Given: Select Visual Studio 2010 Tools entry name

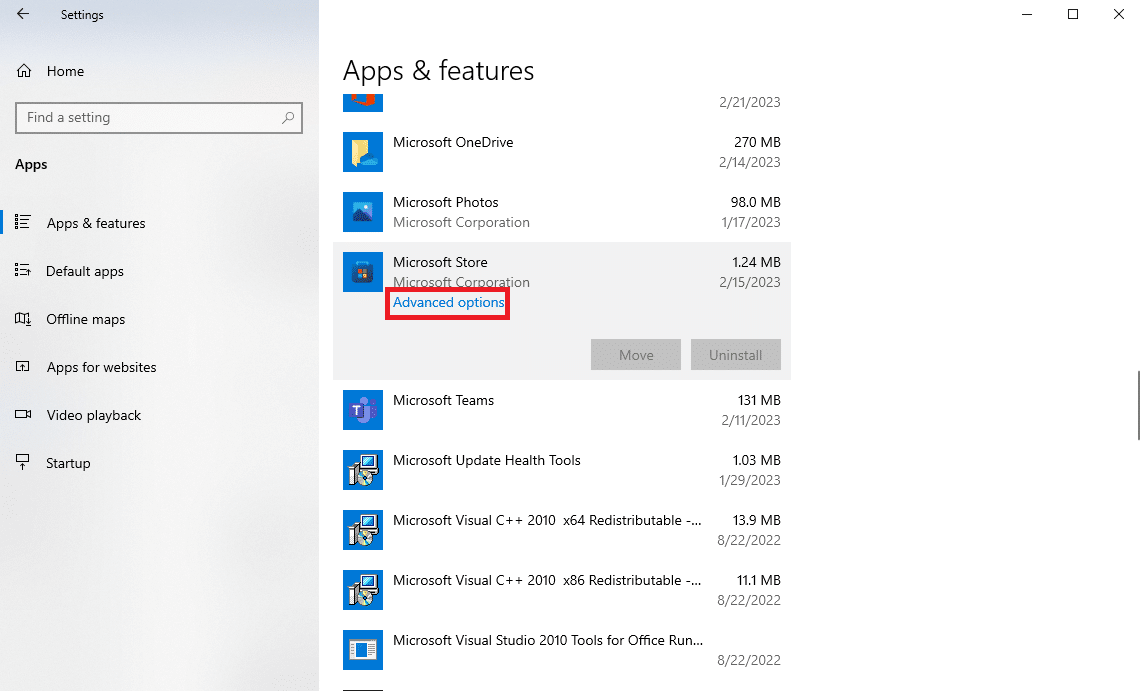Looking at the screenshot, I should 548,640.
